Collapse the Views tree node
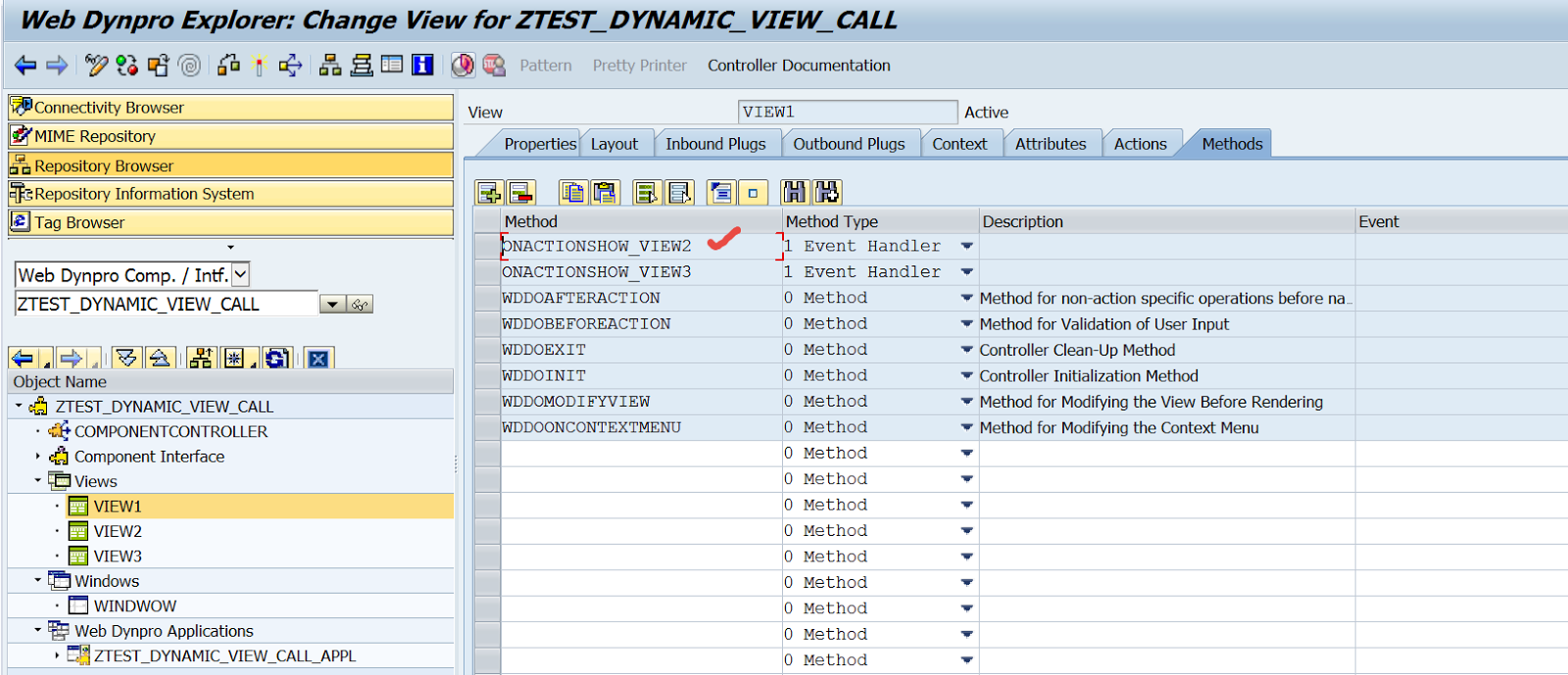Image resolution: width=1568 pixels, height=675 pixels. tap(38, 481)
